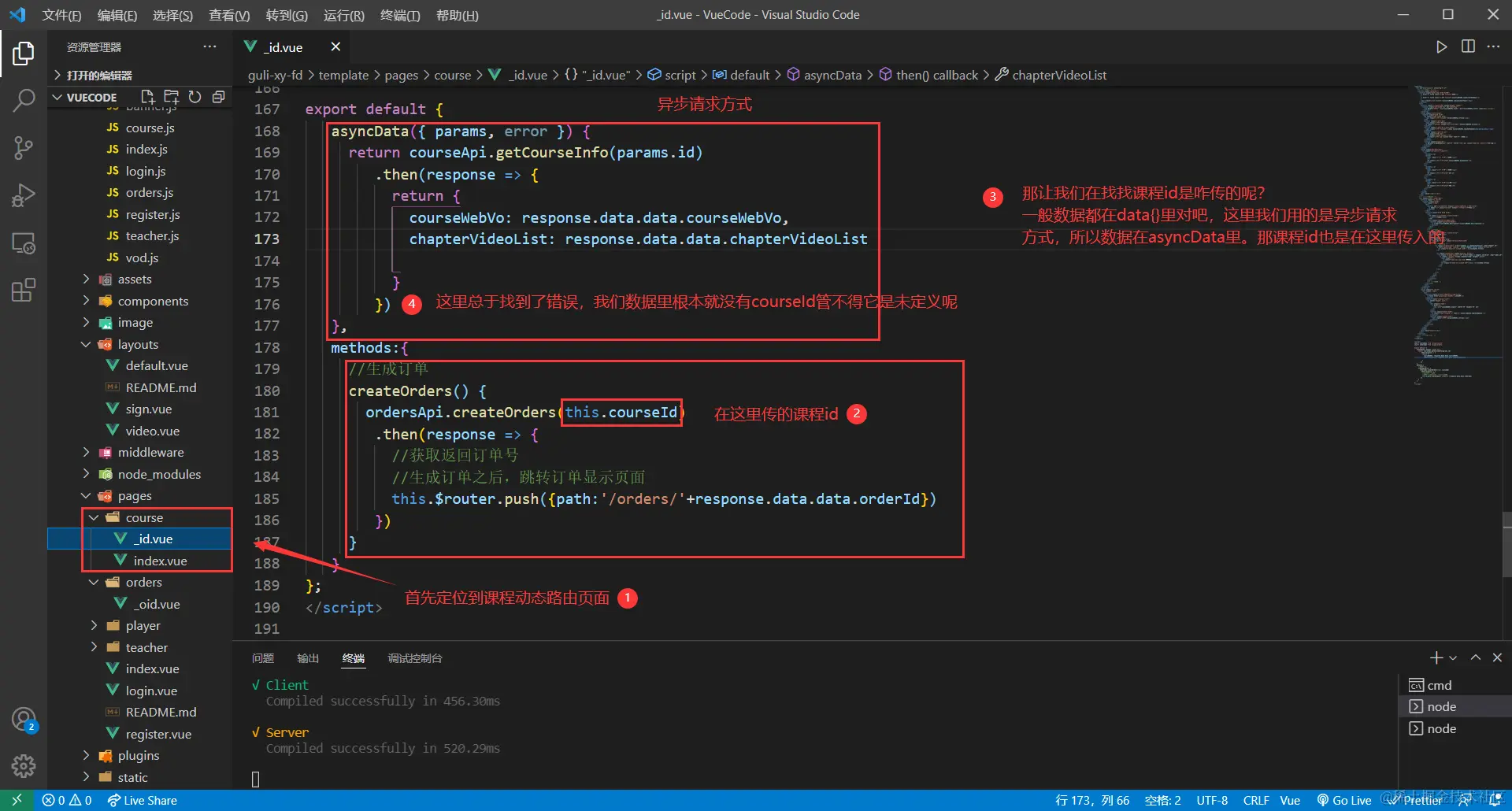The width and height of the screenshot is (1512, 811).
Task: Switch to the 调试控制台 panel tab
Action: coord(415,658)
